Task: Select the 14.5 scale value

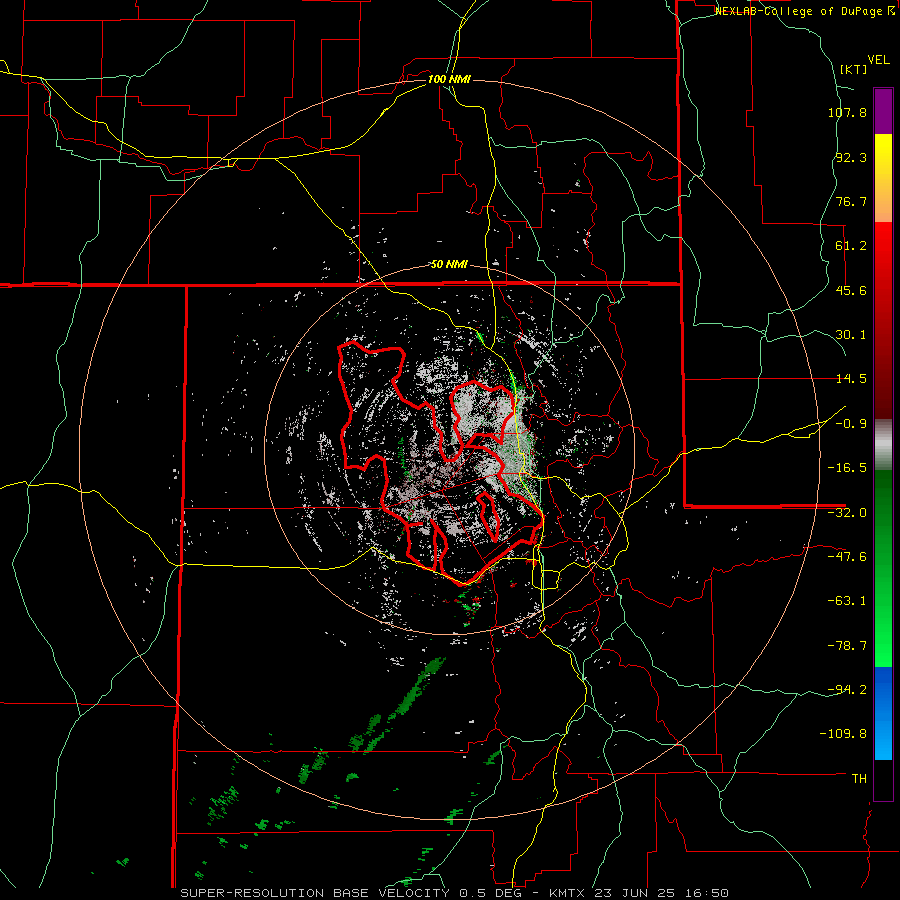Action: pos(851,379)
